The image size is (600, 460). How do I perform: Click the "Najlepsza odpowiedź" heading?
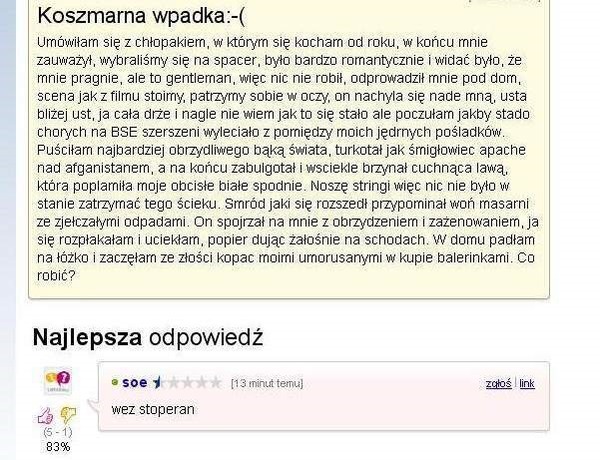click(x=148, y=338)
